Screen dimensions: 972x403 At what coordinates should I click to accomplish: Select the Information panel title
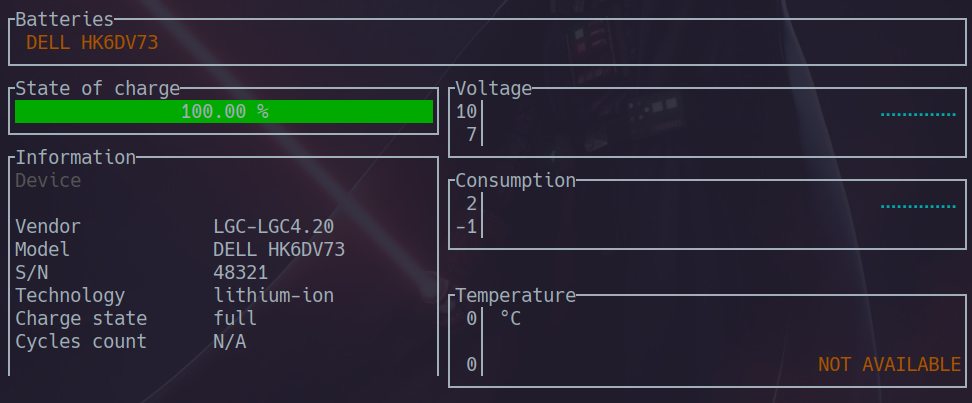click(x=76, y=158)
